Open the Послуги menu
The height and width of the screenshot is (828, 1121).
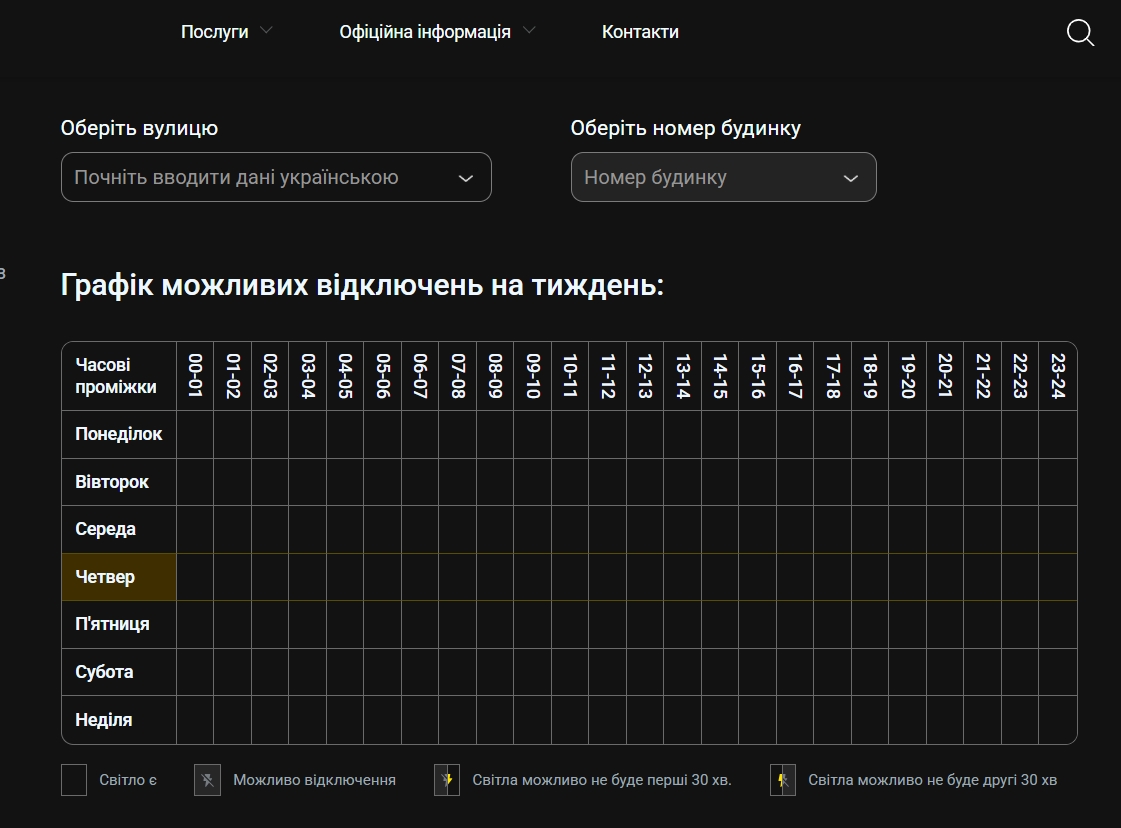[214, 32]
